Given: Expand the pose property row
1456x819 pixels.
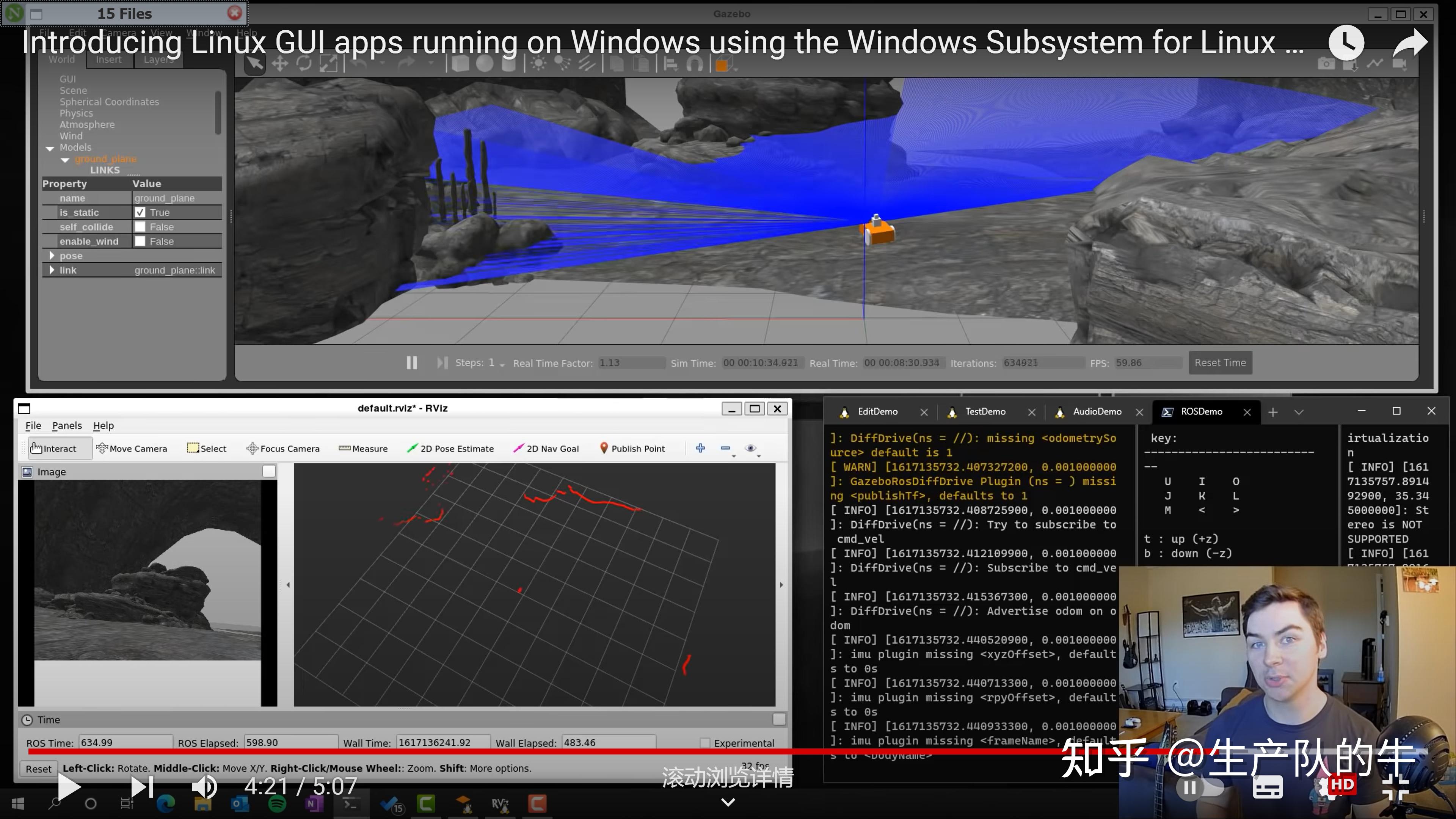Looking at the screenshot, I should (x=52, y=256).
